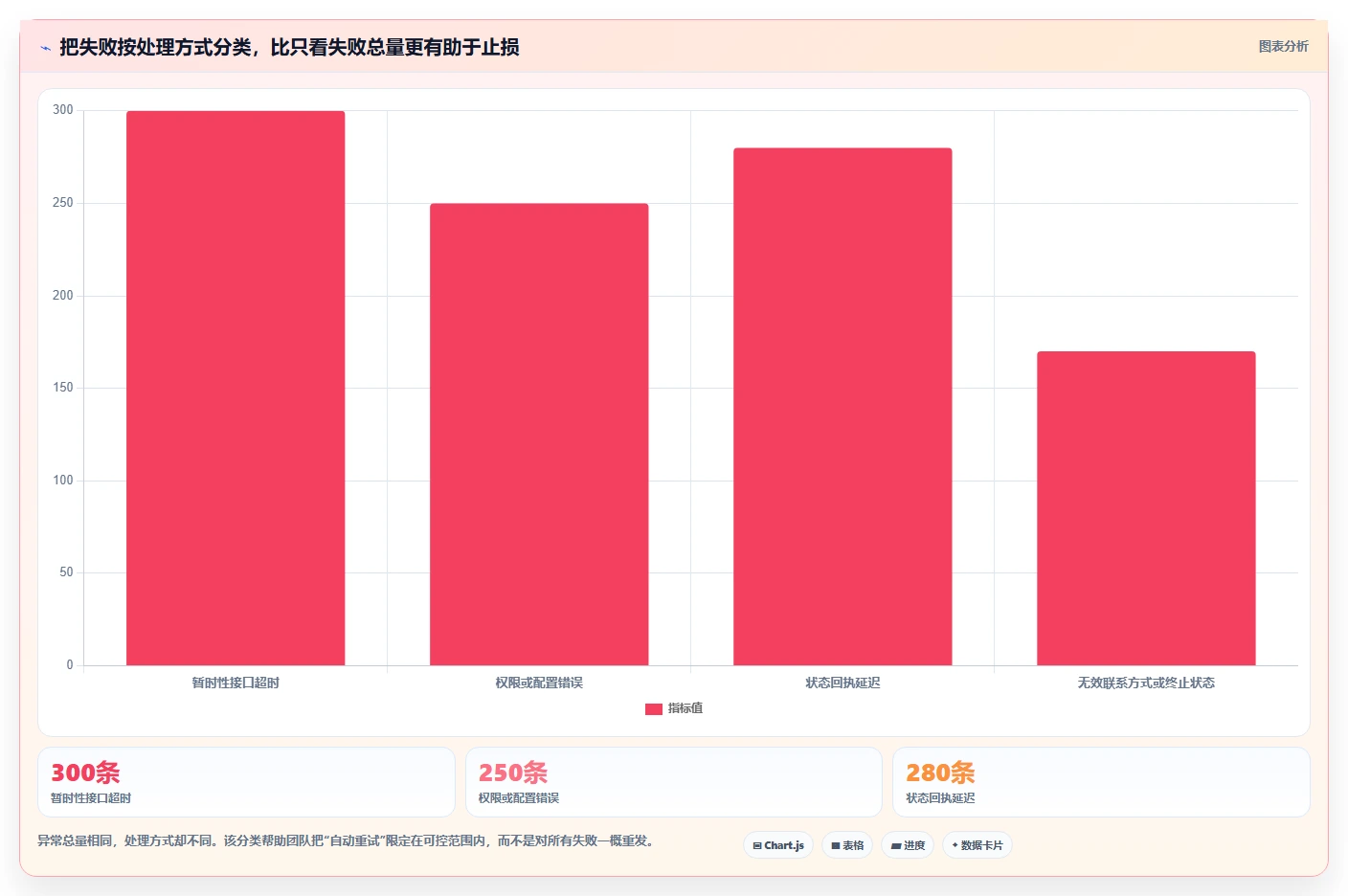Click the x-axis label 无效联系方式或终止状态

click(x=1146, y=683)
